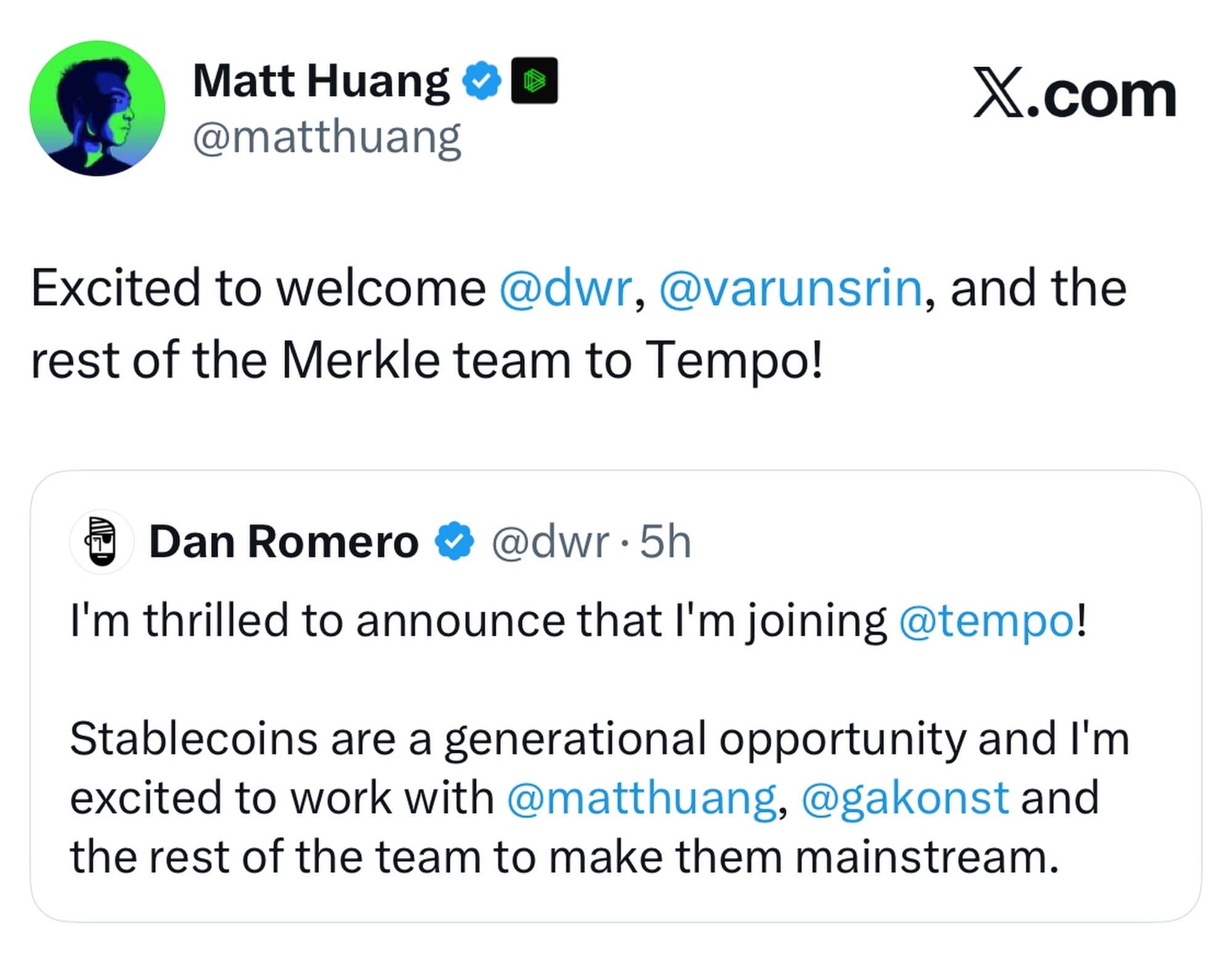The width and height of the screenshot is (1232, 959).
Task: Click the "Excited to welcome" tweet text
Action: (259, 288)
